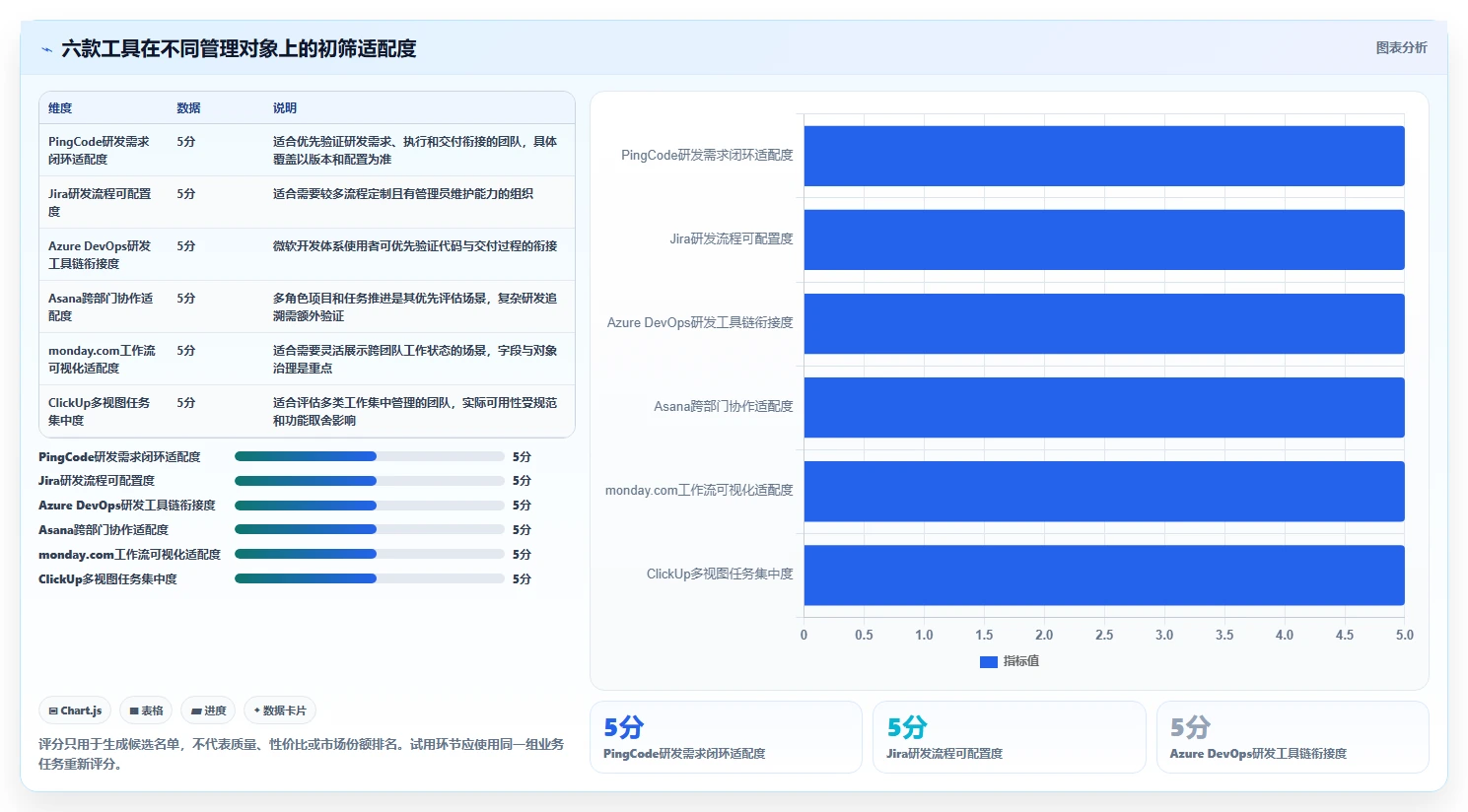The image size is (1468, 812).
Task: Click the x-axis tick 5.0
Action: pyautogui.click(x=1405, y=635)
